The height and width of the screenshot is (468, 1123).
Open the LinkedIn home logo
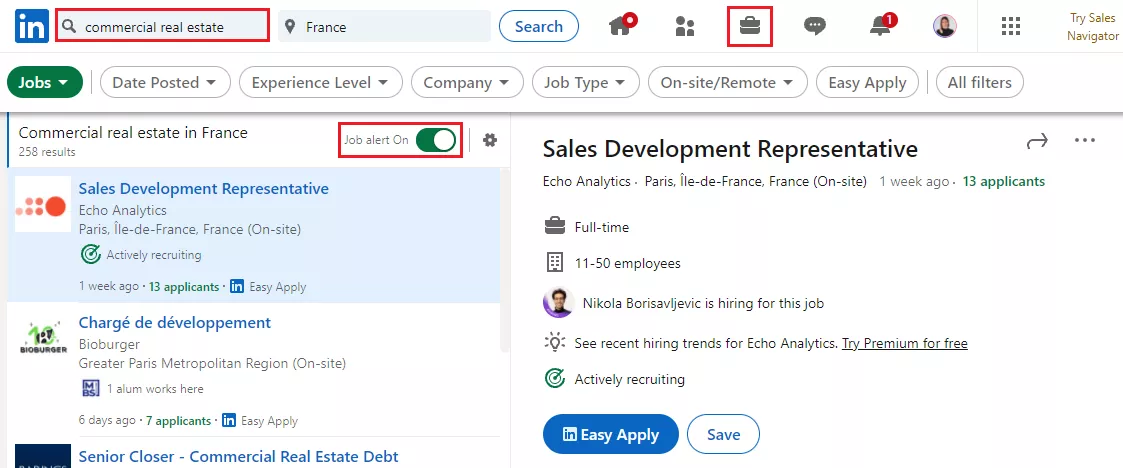(x=32, y=27)
